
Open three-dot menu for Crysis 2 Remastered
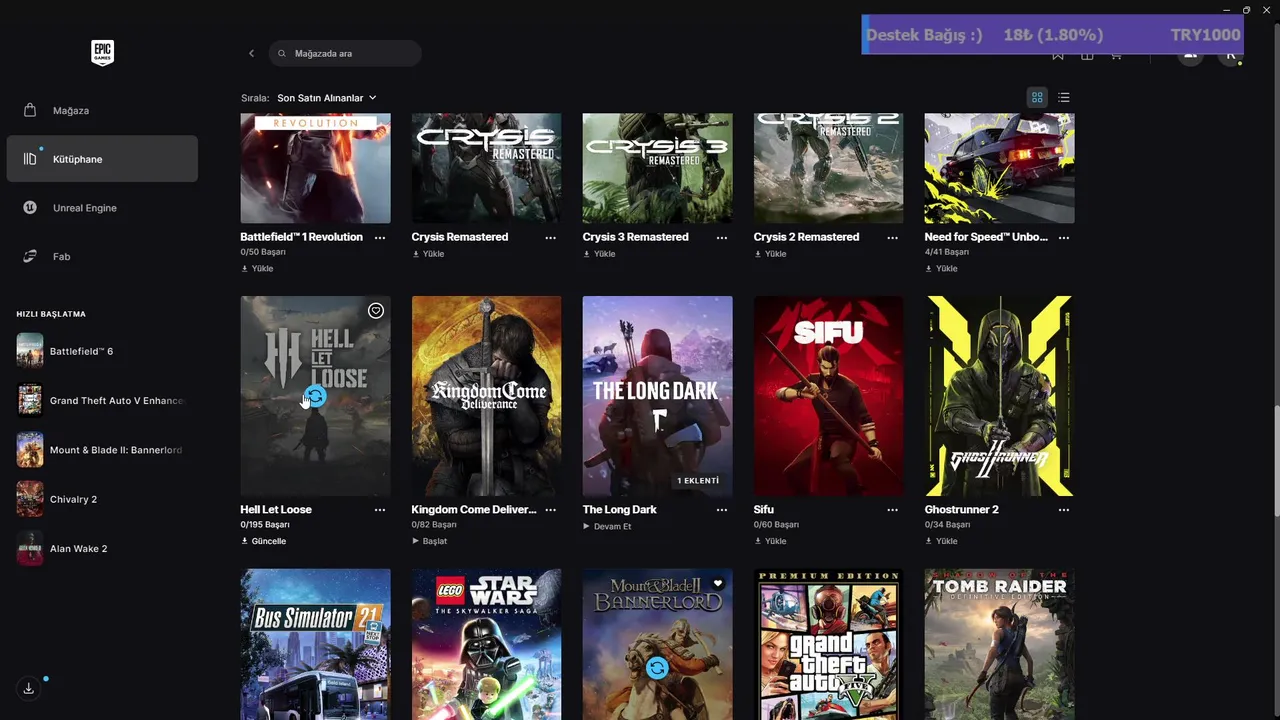click(893, 237)
